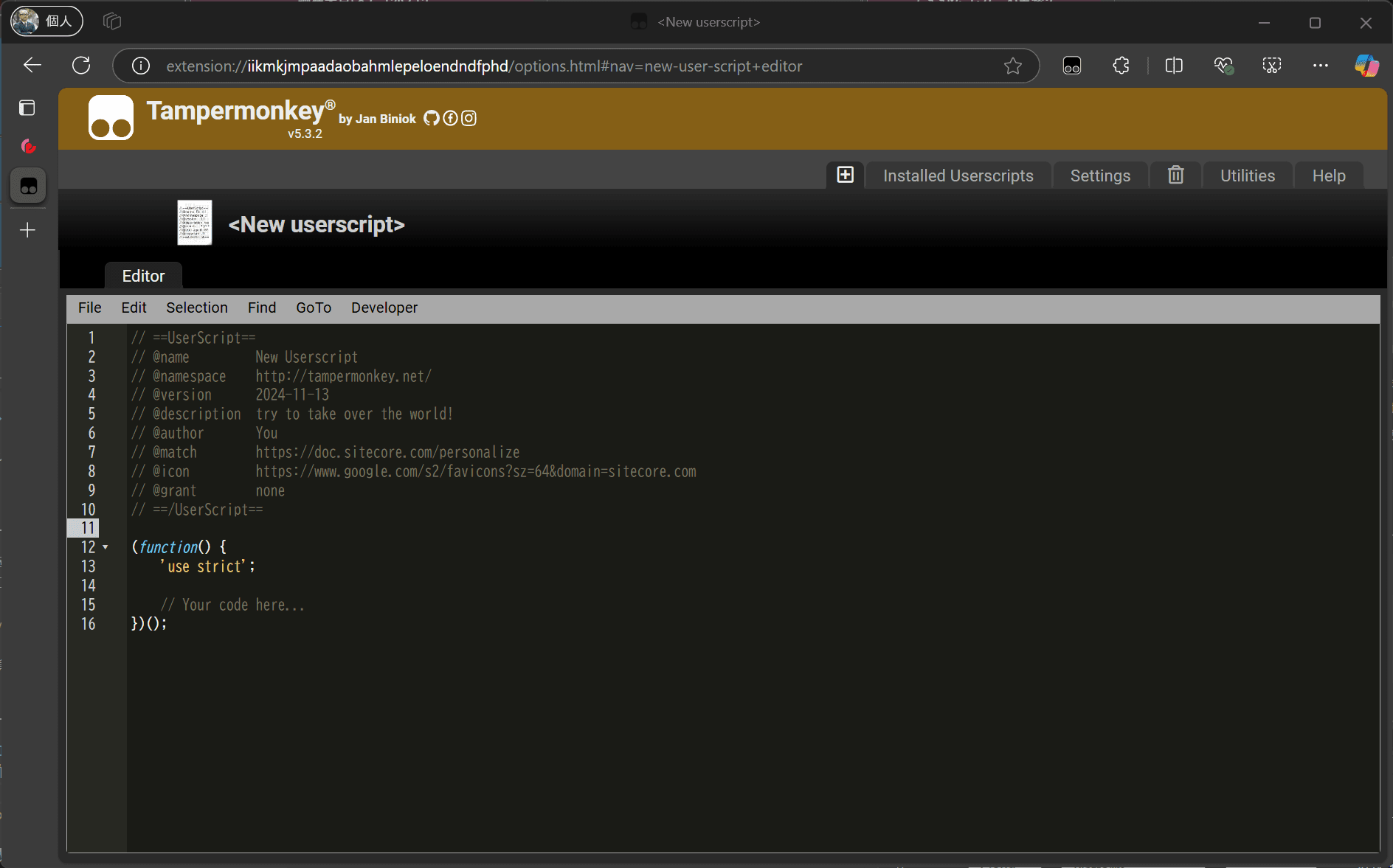Switch to Installed Userscripts tab
Viewport: 1393px width, 868px height.
point(958,176)
